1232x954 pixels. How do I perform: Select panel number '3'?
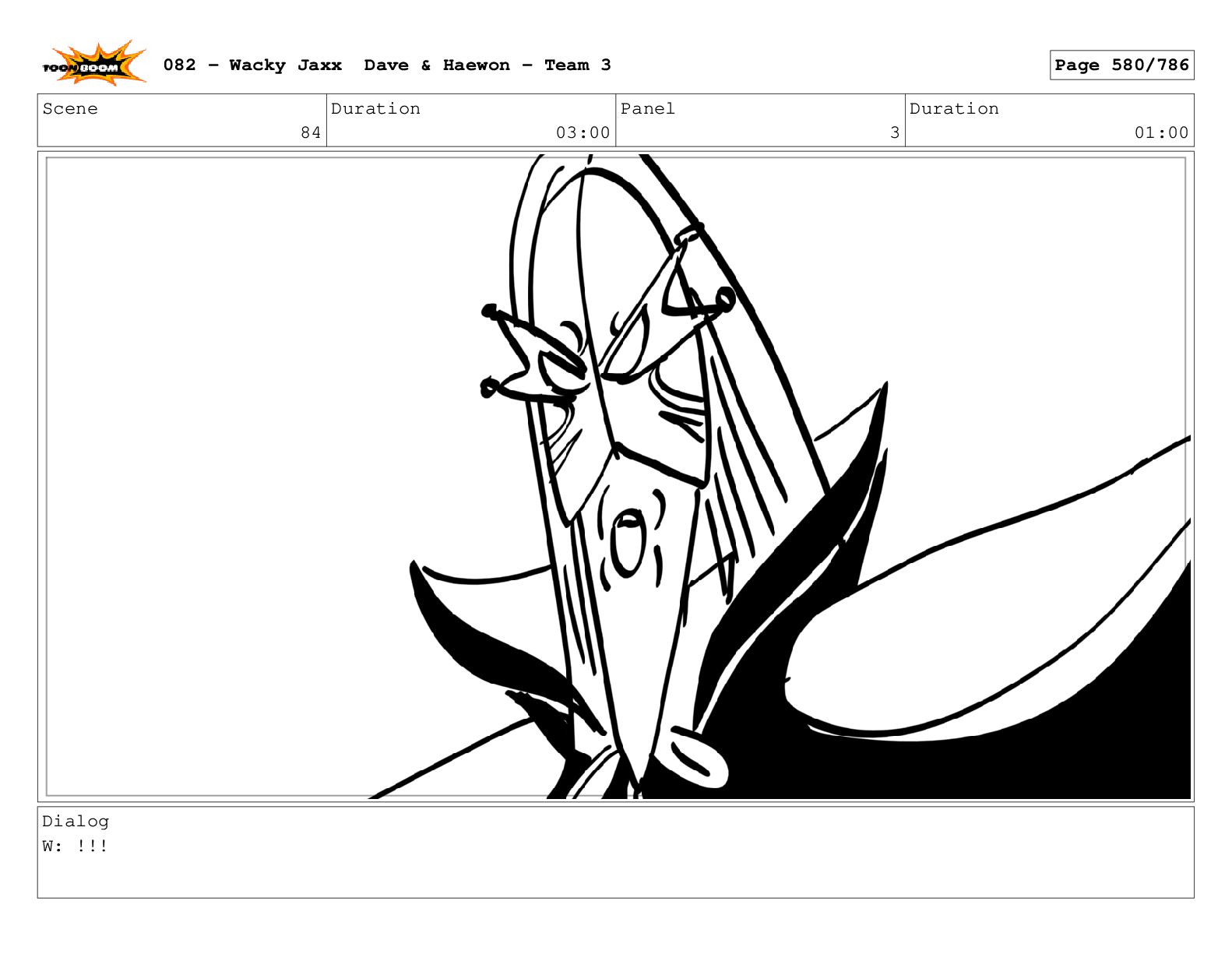pyautogui.click(x=895, y=132)
